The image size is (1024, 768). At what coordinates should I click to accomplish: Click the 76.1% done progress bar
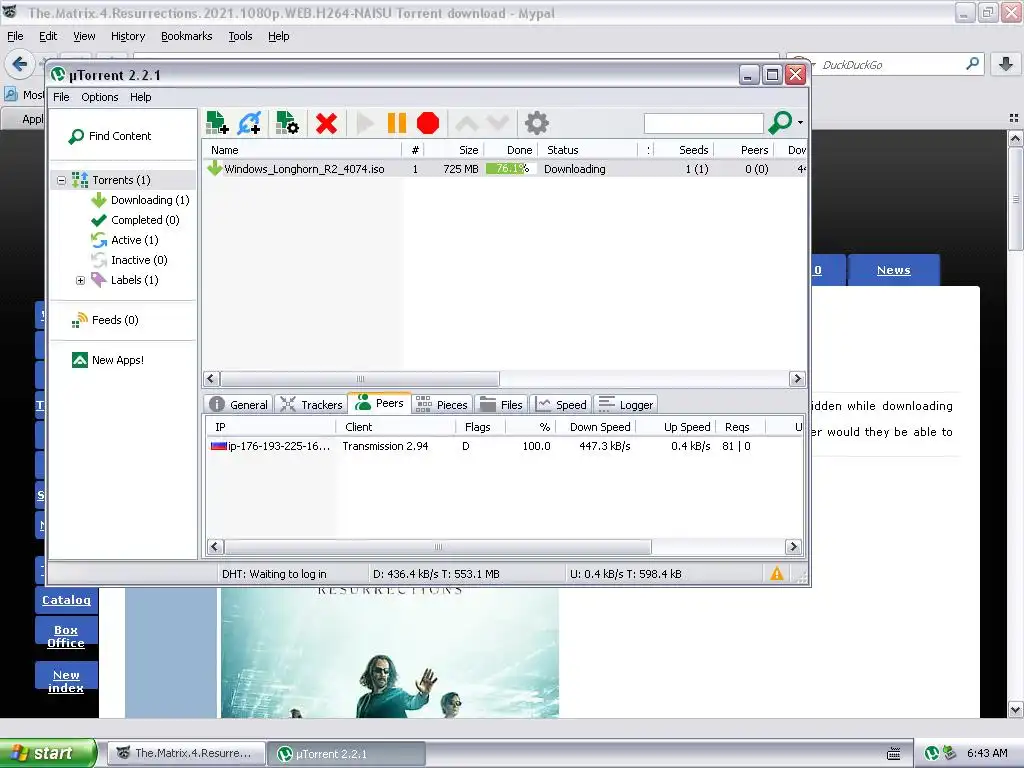[x=511, y=168]
